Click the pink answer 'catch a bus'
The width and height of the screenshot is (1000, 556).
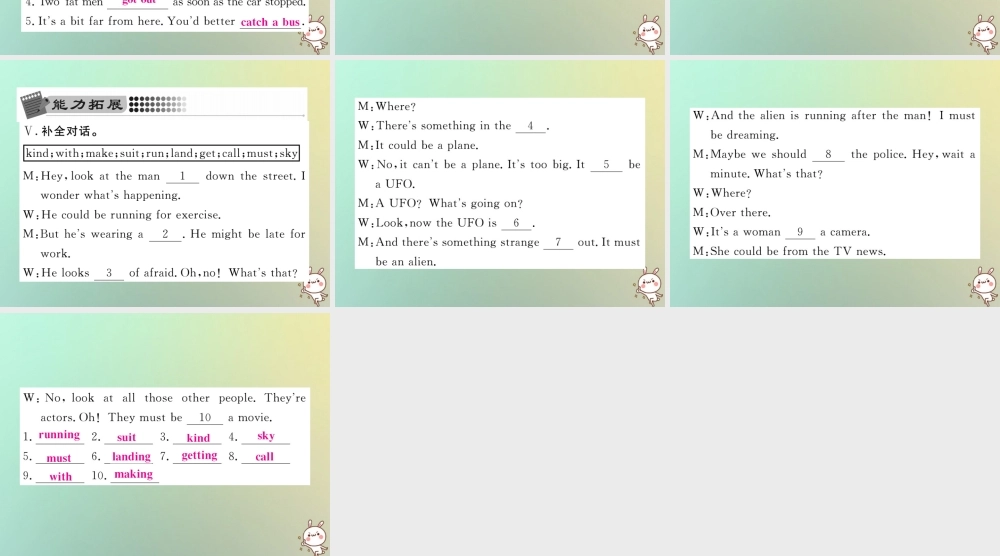(270, 22)
